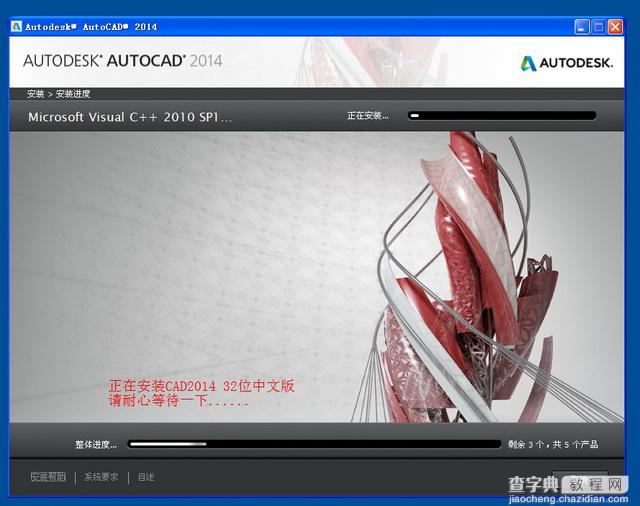Click the Visual C++ install progress bar

click(502, 116)
